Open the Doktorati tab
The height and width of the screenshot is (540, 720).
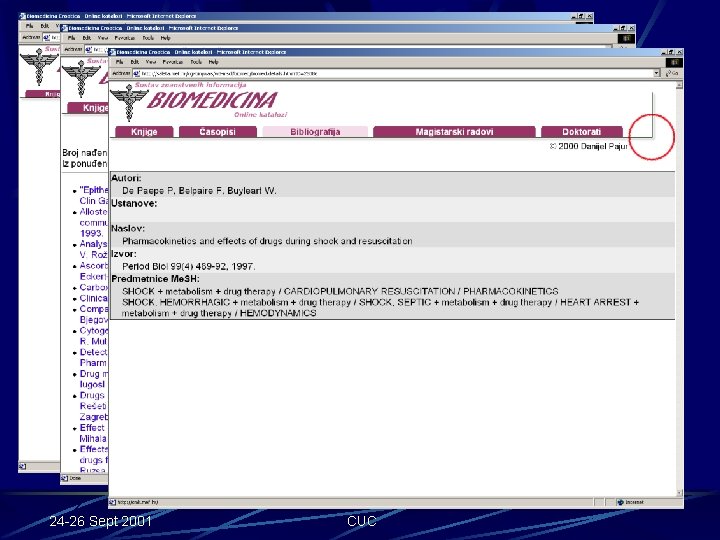(581, 132)
